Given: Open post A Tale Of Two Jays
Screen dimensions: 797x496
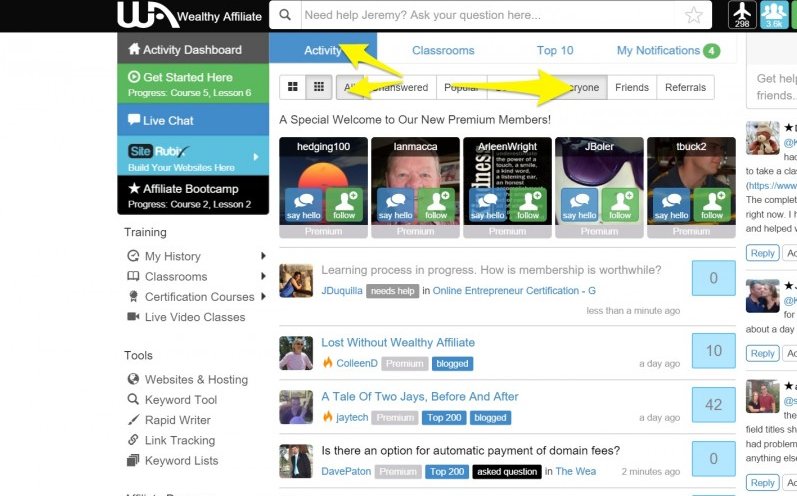Looking at the screenshot, I should click(420, 396).
